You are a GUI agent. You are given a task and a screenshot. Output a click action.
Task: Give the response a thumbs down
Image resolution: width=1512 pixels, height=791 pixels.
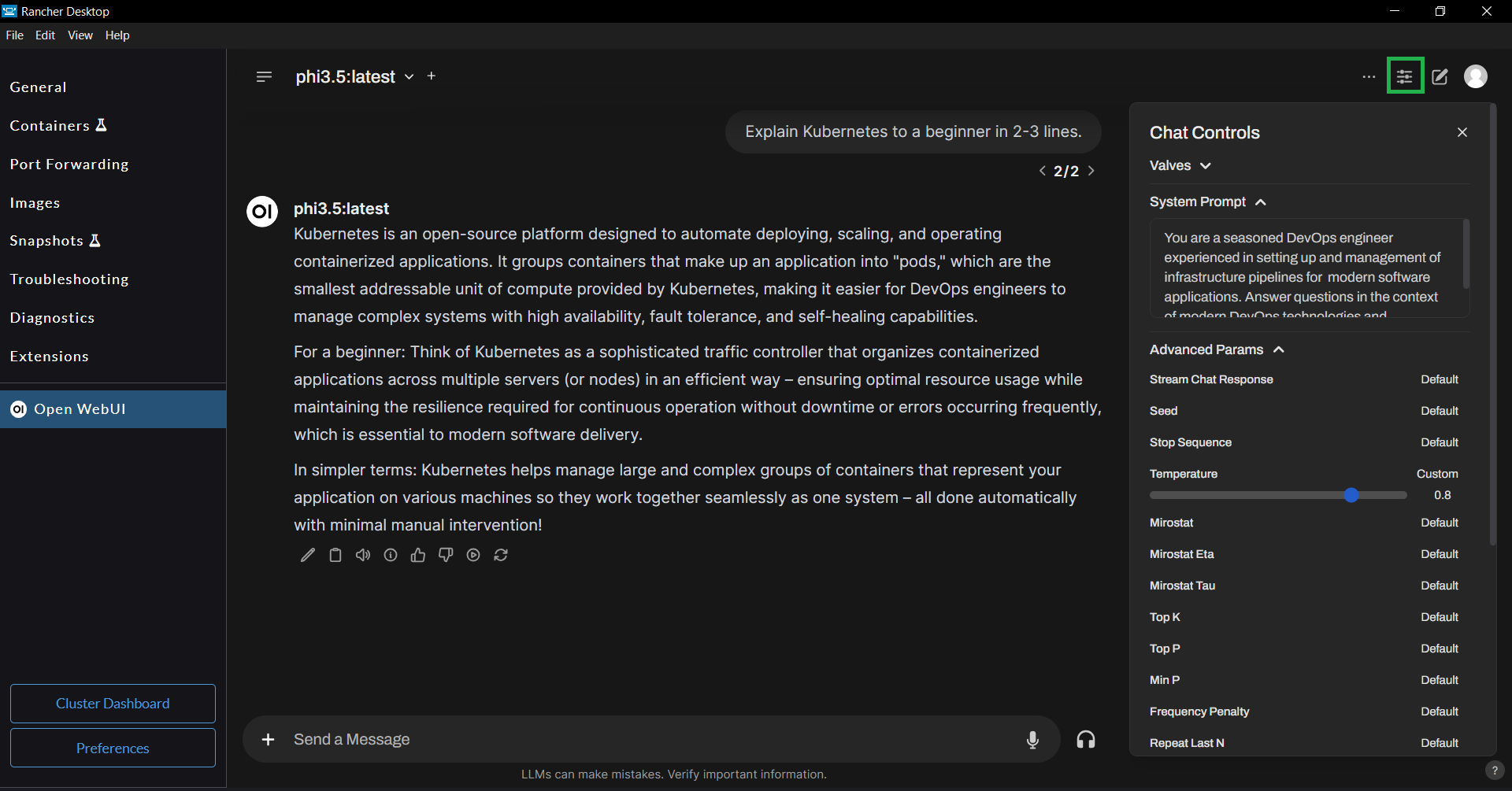click(x=446, y=555)
